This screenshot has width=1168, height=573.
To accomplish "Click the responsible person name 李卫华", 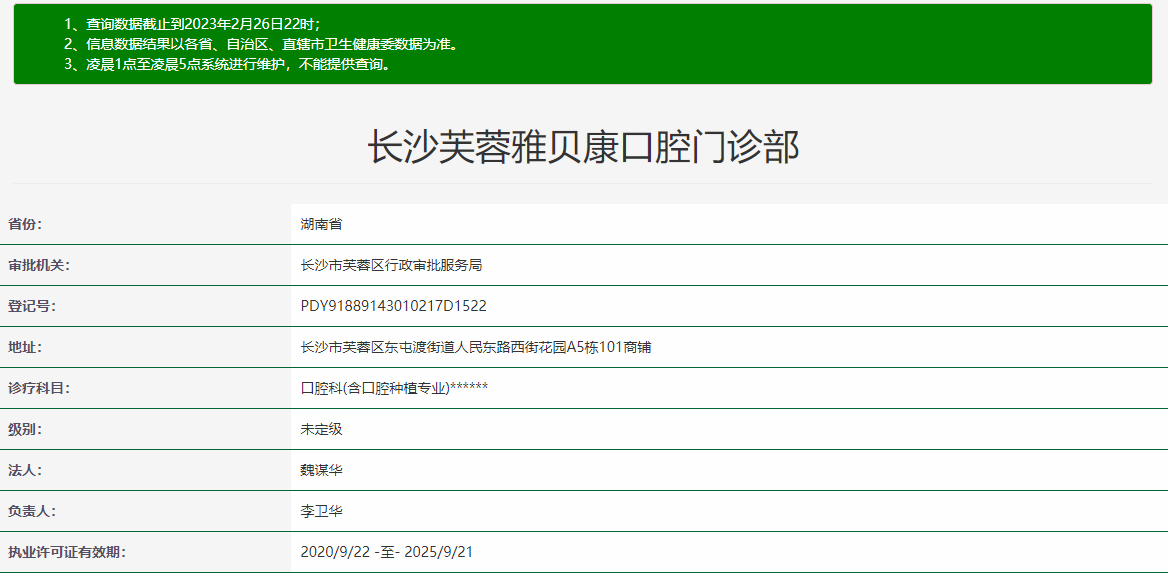I will click(x=321, y=511).
